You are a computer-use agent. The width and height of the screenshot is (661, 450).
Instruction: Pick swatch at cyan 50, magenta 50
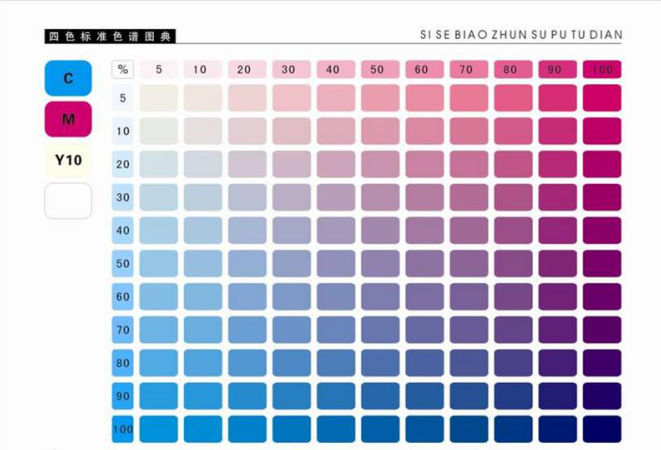pos(377,264)
